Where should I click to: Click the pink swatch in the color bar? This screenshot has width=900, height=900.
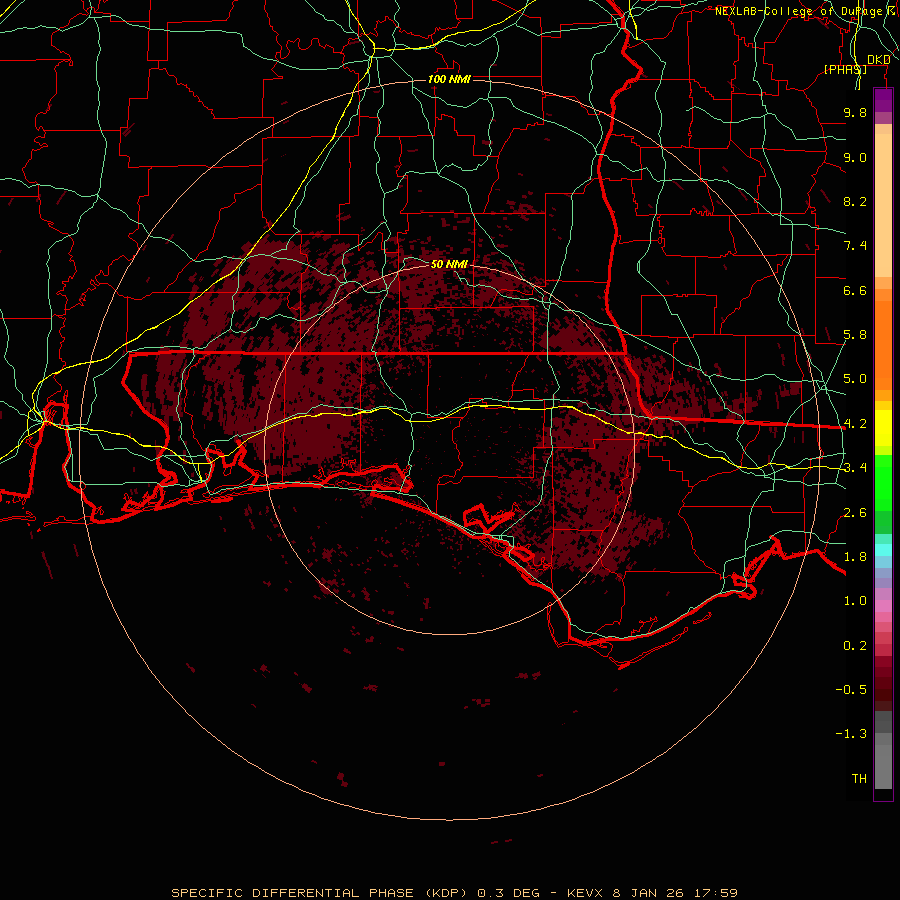[883, 606]
